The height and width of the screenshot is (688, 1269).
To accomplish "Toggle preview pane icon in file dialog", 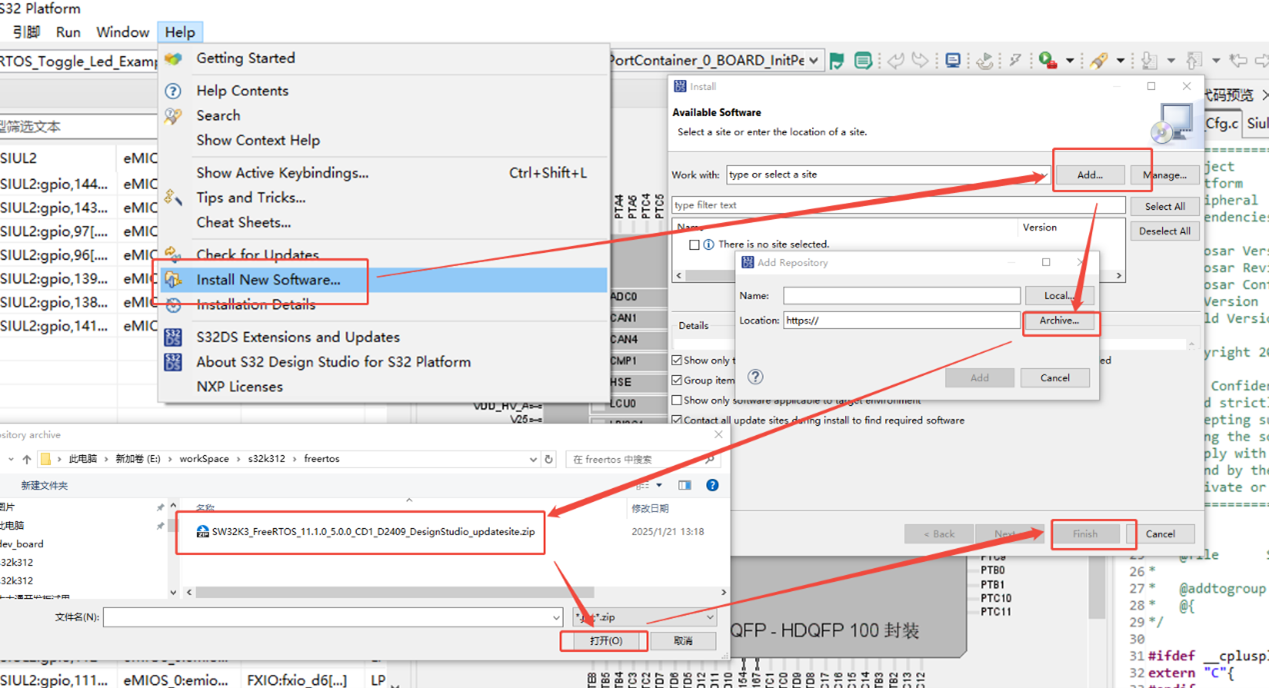I will click(684, 485).
